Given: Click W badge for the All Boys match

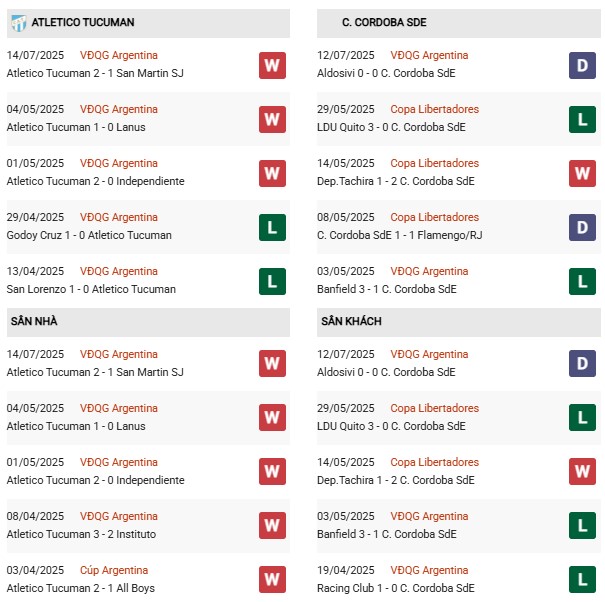Looking at the screenshot, I should tap(272, 580).
